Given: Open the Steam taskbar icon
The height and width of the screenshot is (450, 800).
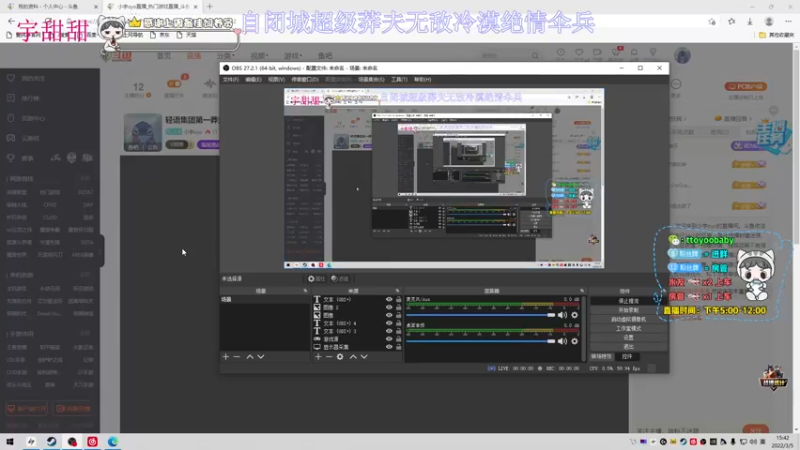Looking at the screenshot, I should click(52, 441).
